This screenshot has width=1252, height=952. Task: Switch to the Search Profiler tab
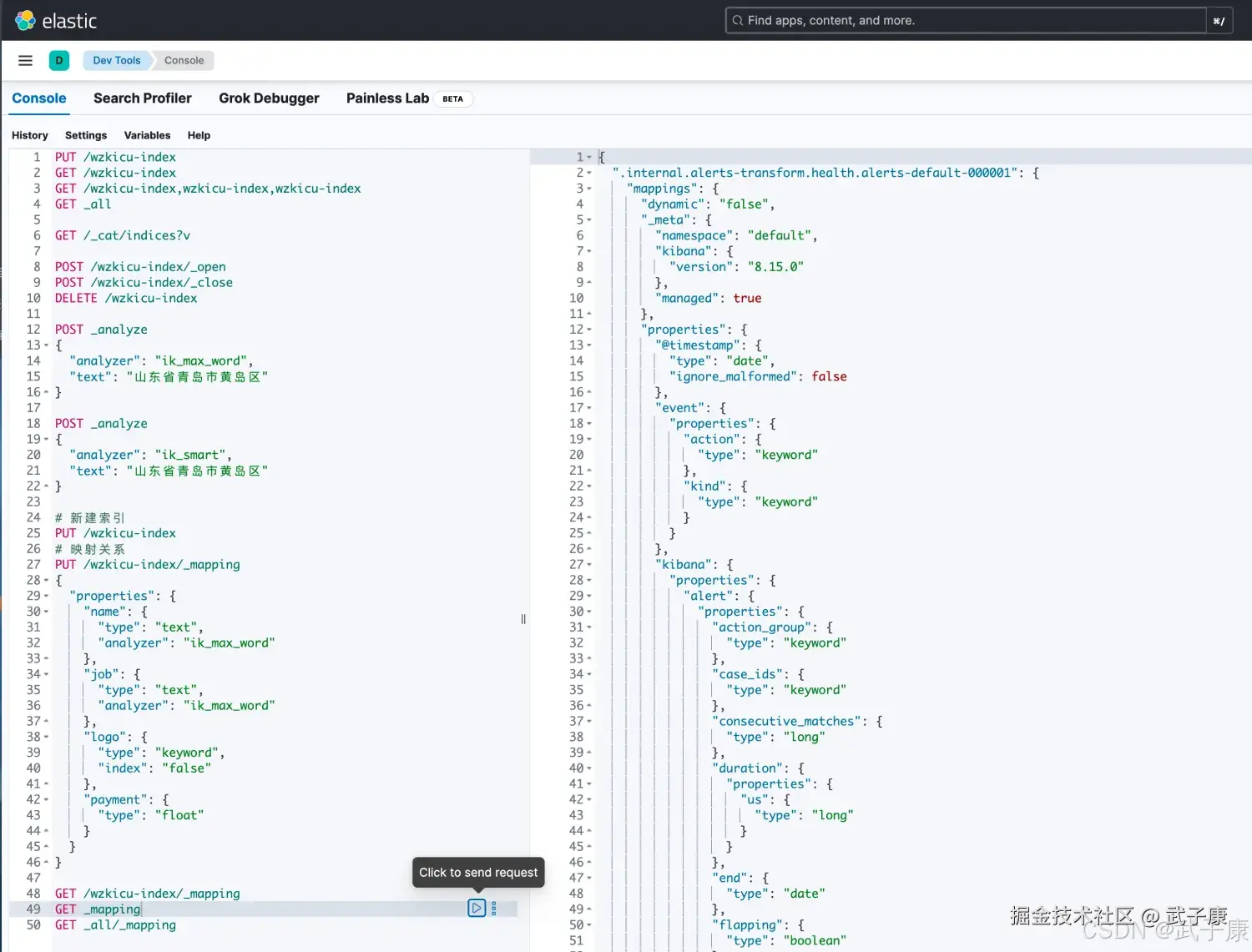coord(142,98)
